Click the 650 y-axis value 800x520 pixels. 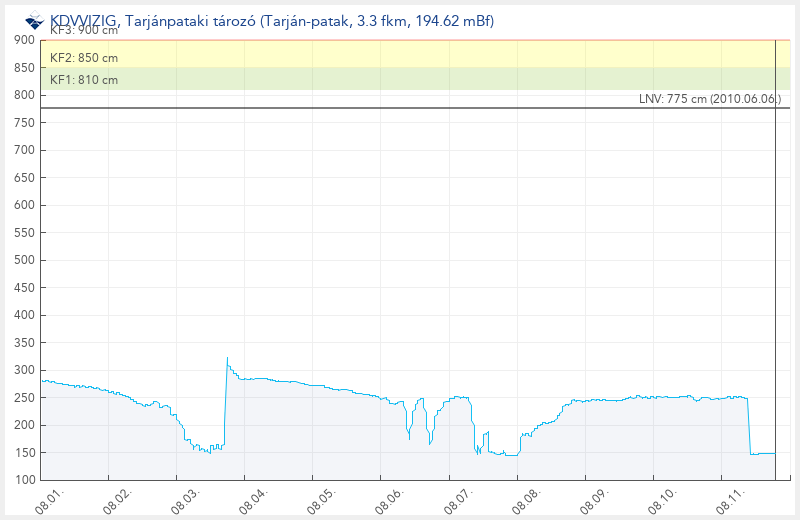tap(24, 178)
